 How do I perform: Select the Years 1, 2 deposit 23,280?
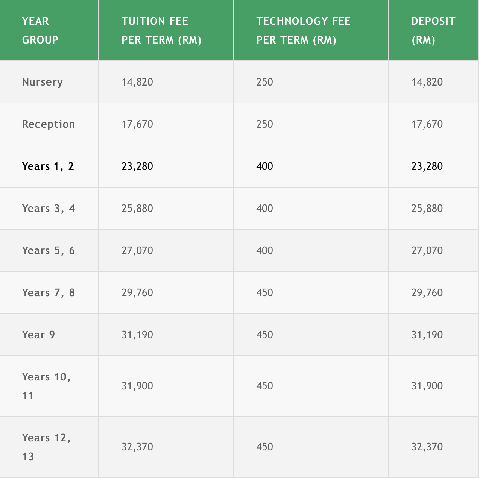tap(427, 166)
